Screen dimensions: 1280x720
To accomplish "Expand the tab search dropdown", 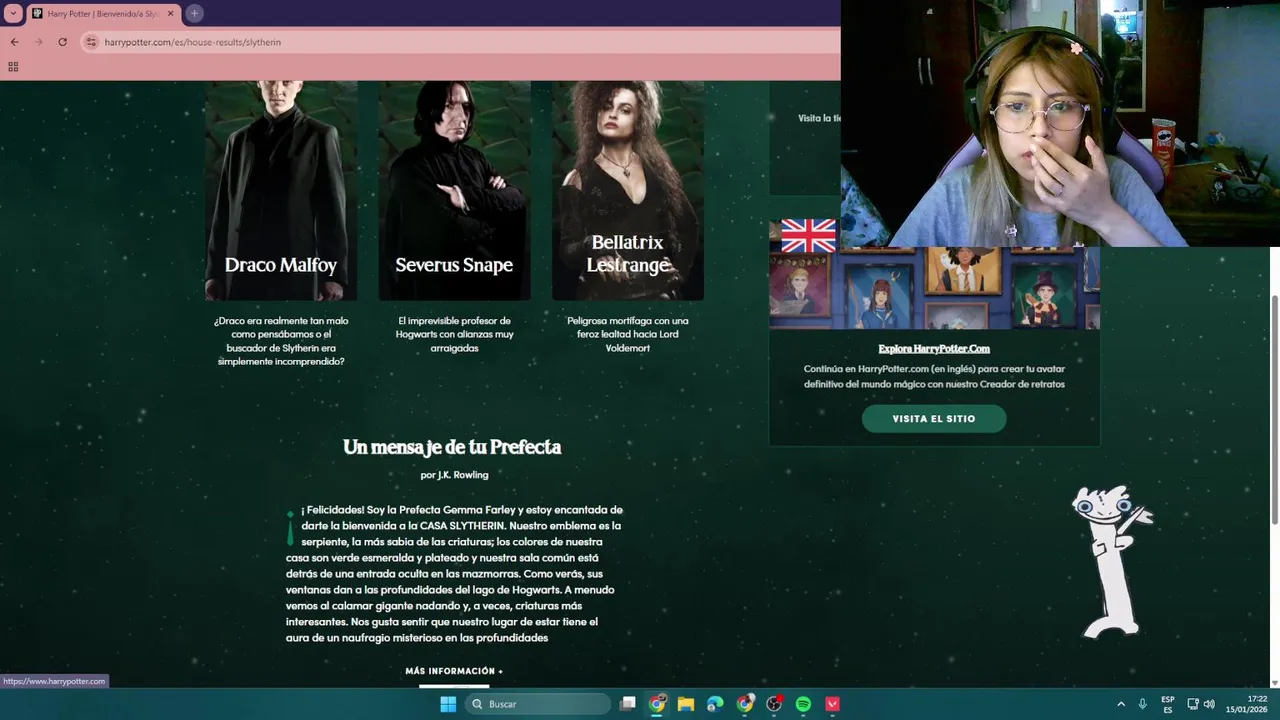I will point(13,13).
